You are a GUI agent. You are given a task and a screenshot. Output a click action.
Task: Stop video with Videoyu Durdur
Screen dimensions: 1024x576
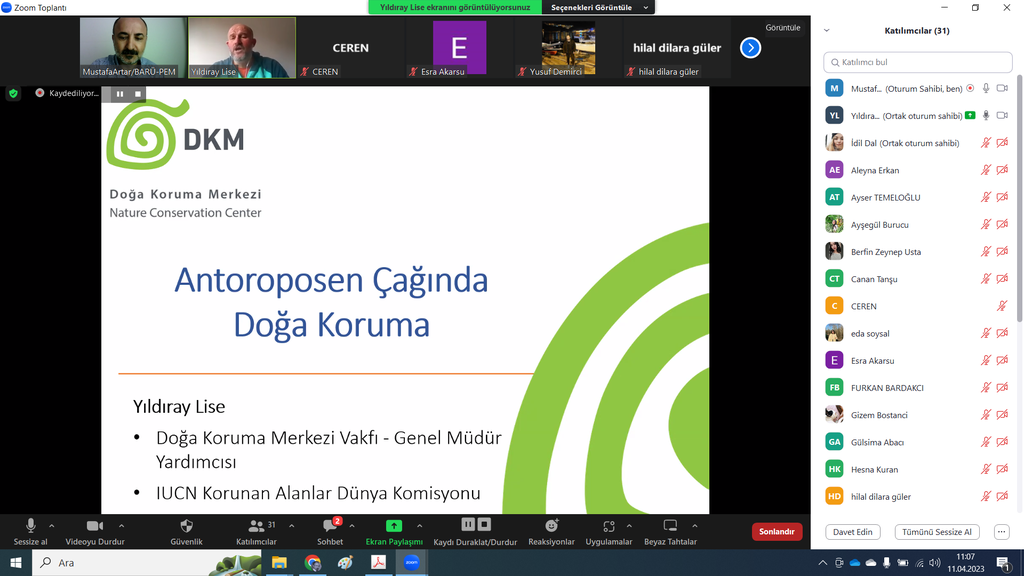pos(95,532)
